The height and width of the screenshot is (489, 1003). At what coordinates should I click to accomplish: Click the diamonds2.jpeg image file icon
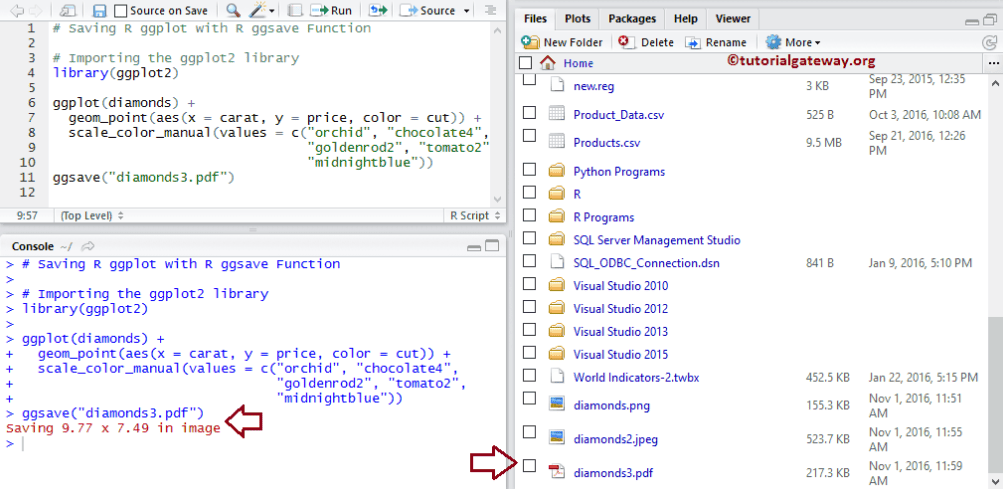coord(557,438)
